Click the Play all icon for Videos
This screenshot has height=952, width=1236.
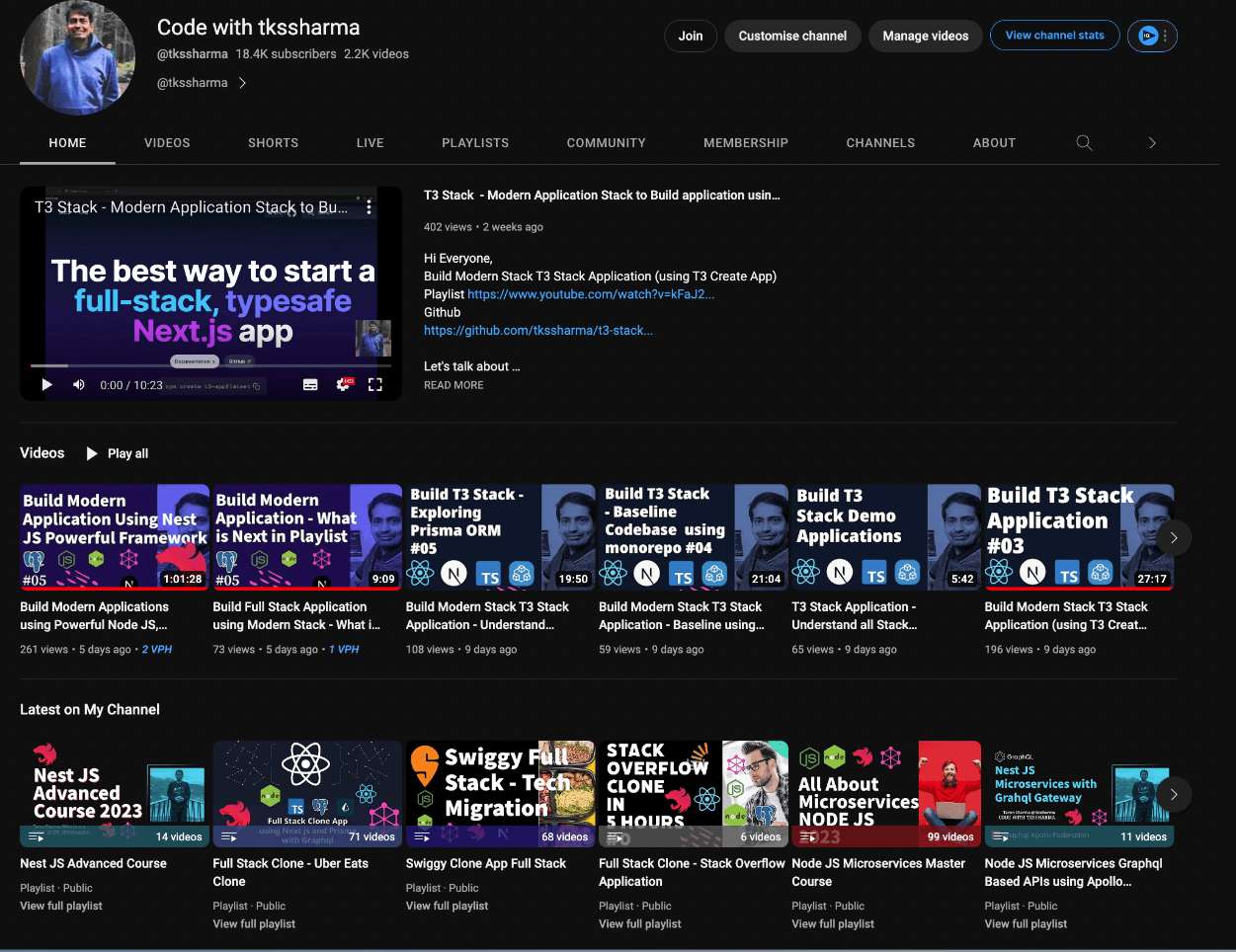tap(92, 453)
